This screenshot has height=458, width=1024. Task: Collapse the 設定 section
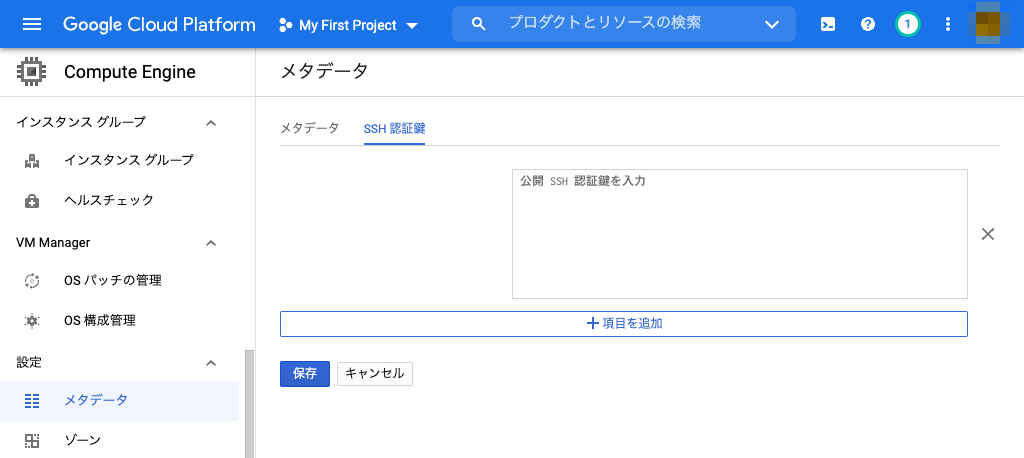(211, 363)
